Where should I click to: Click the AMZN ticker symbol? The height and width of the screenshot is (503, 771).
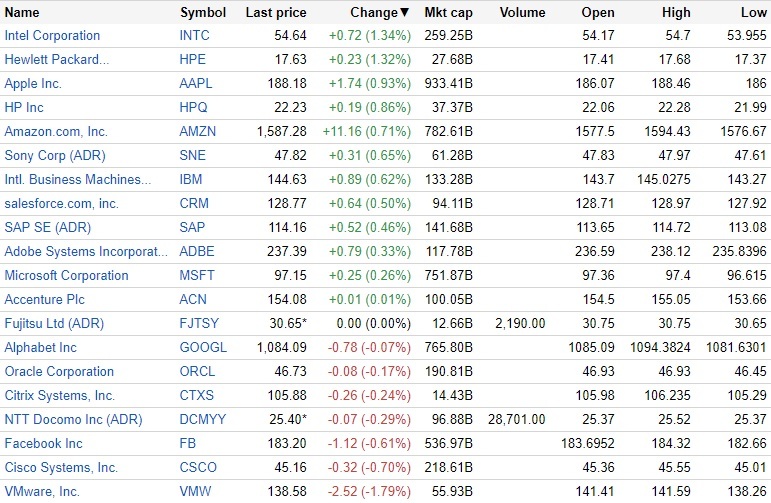click(x=198, y=132)
